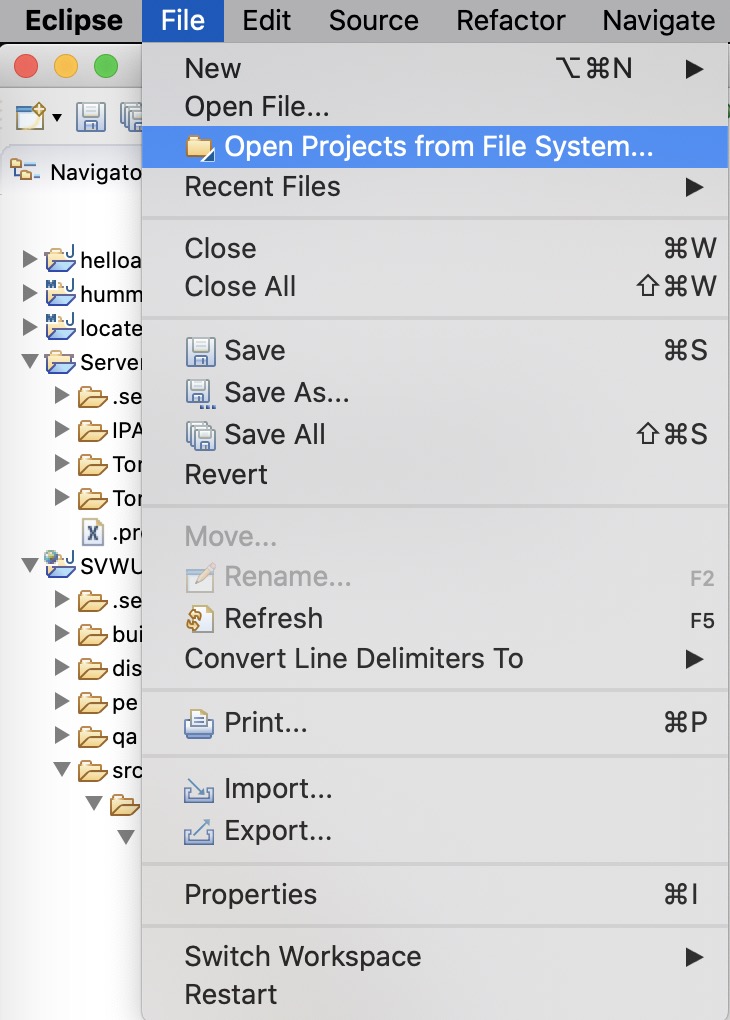Click the Navigator view hierarchy icon
This screenshot has width=730, height=1020.
(x=25, y=170)
